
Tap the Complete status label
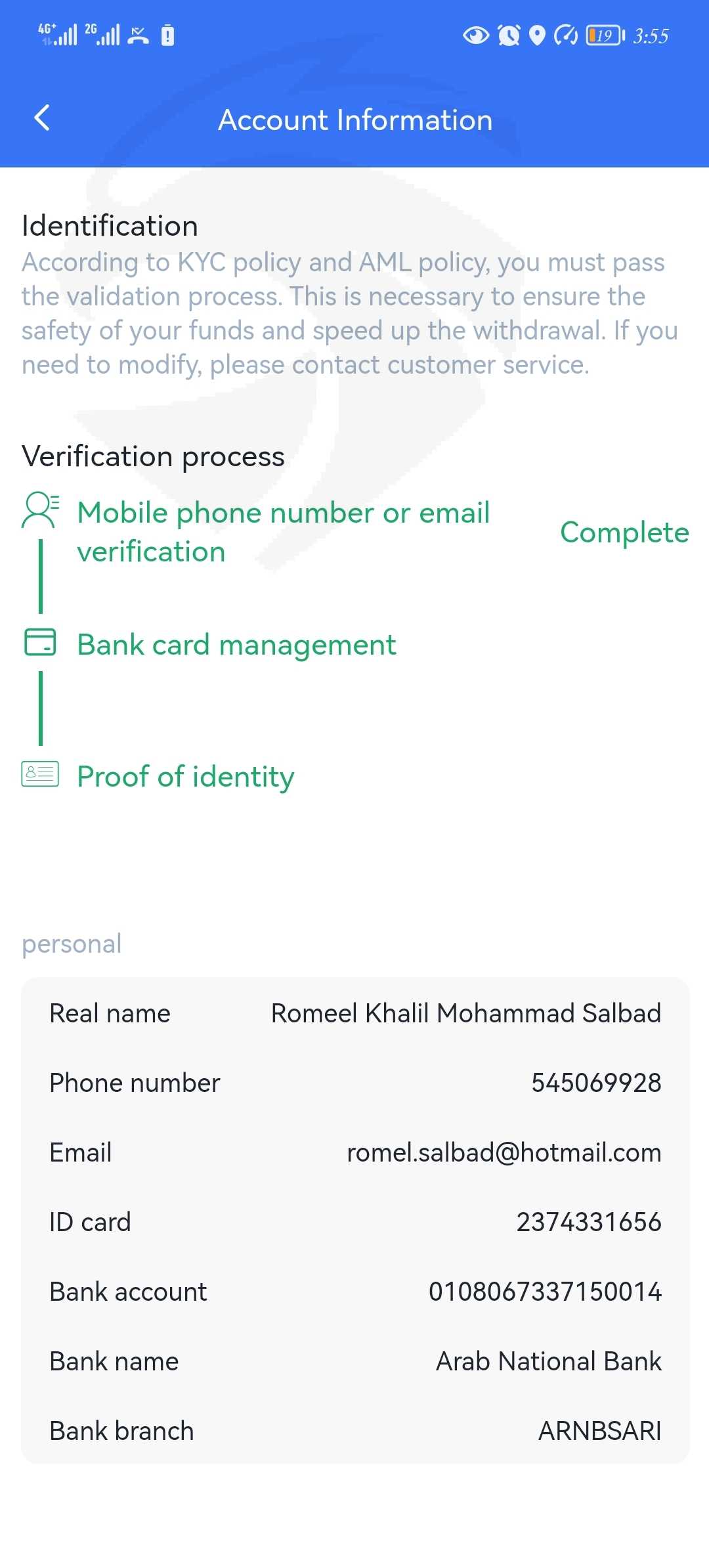click(x=624, y=533)
